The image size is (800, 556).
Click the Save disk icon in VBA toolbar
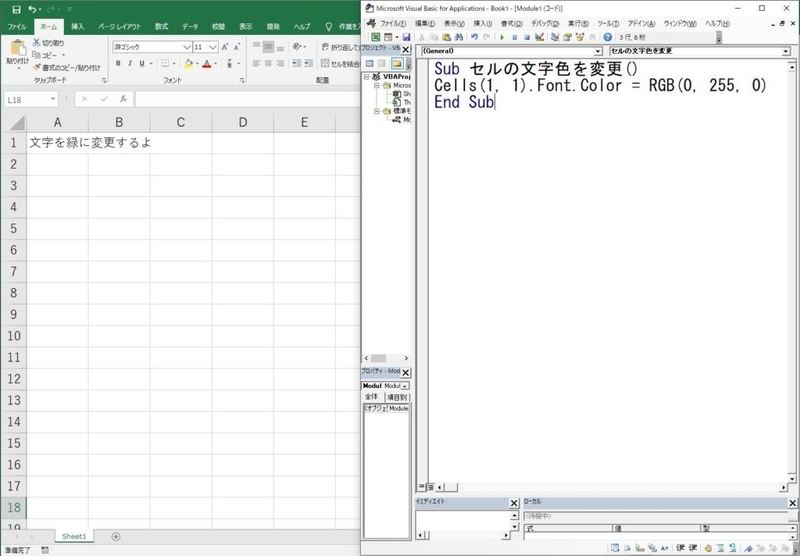406,37
